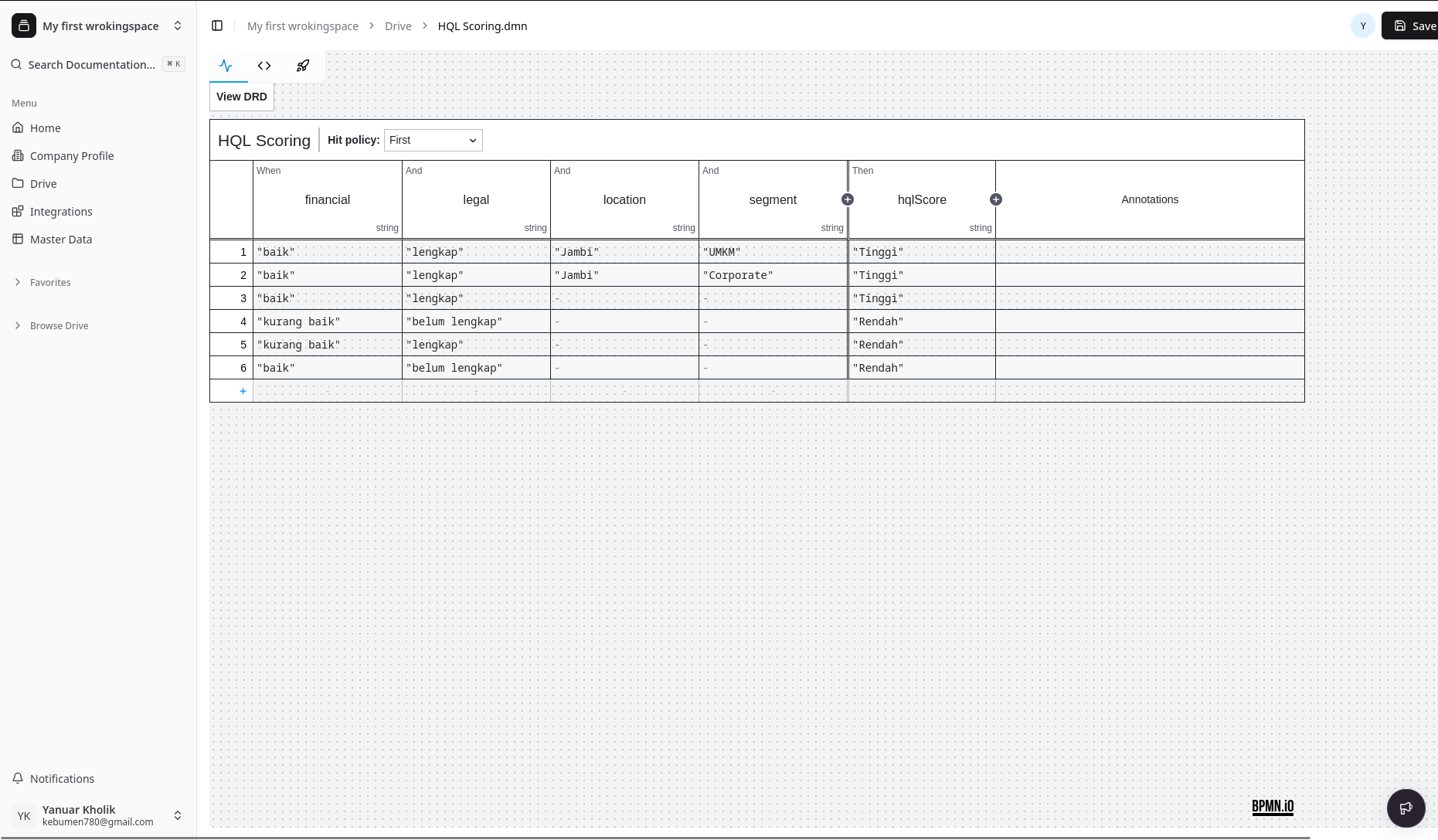Open the Y user avatar
The image size is (1438, 840).
point(1363,26)
